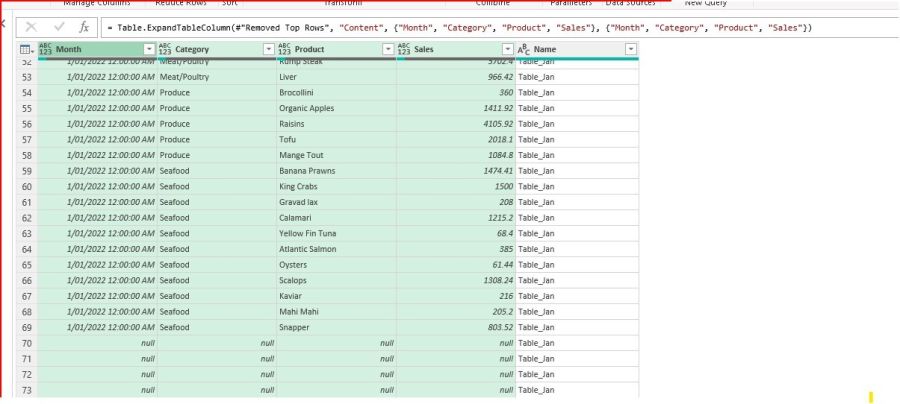Select row number 53

point(27,77)
